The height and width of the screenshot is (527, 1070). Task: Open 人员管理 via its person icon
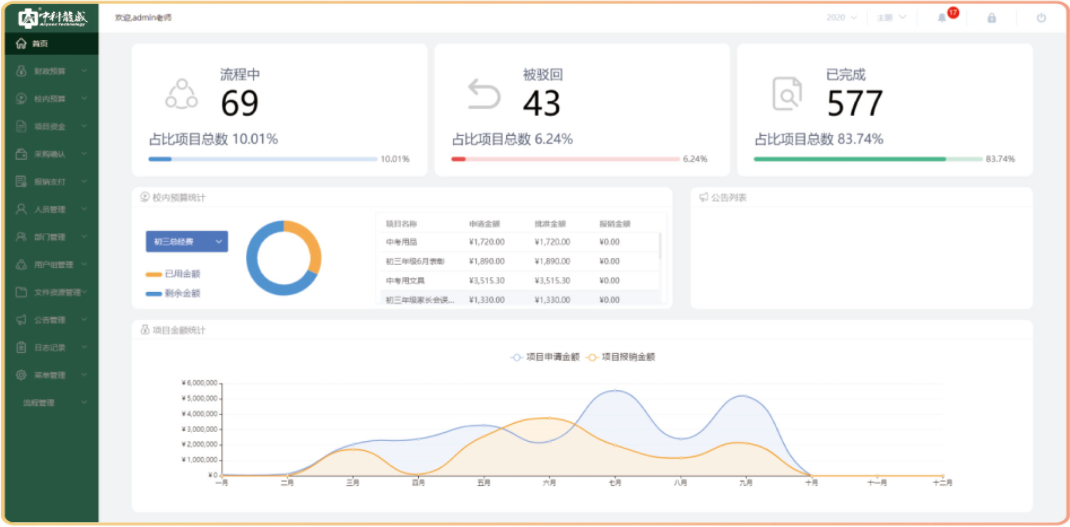click(x=22, y=210)
